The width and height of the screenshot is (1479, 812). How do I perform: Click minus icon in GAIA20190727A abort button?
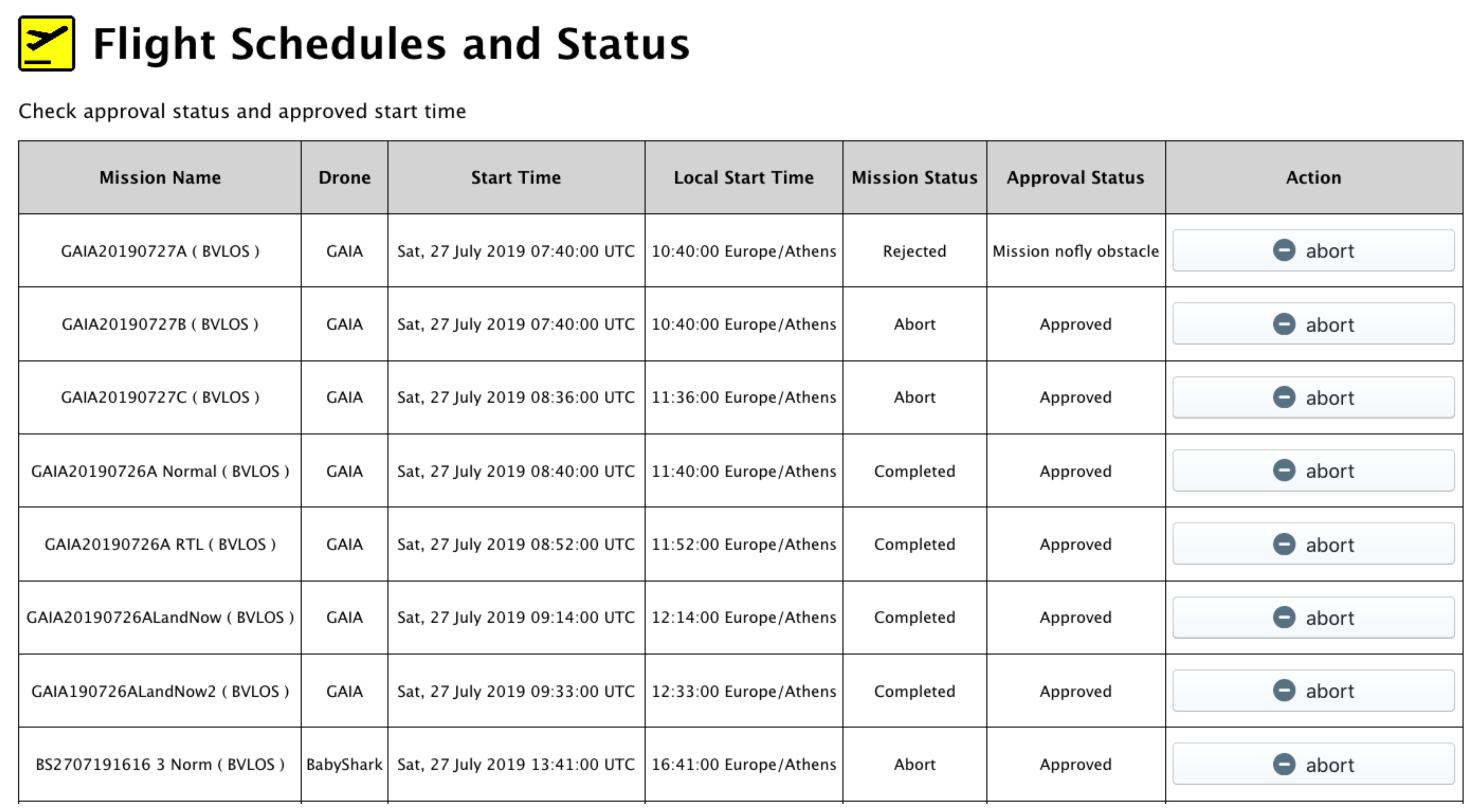[1284, 250]
